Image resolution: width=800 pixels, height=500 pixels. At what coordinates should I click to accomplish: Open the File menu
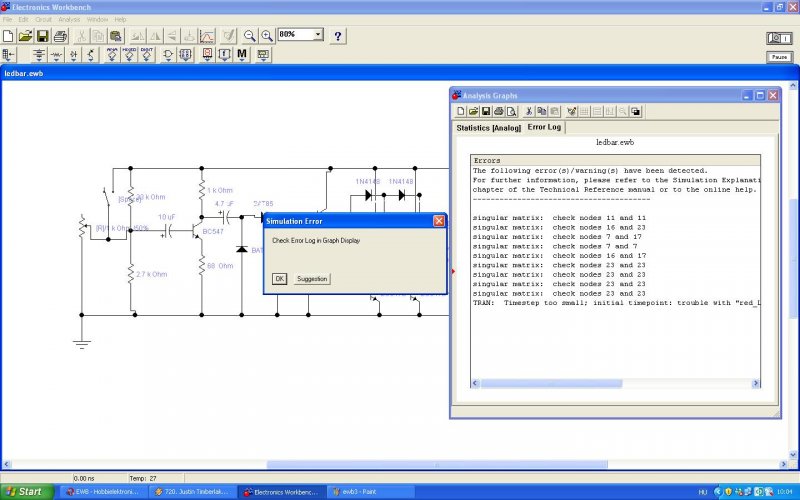coord(7,19)
